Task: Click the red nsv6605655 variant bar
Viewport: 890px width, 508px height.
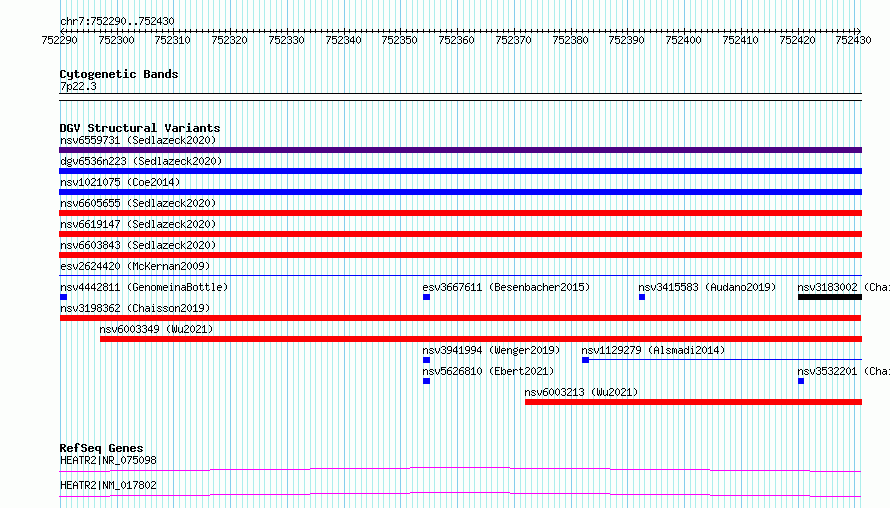Action: 460,213
